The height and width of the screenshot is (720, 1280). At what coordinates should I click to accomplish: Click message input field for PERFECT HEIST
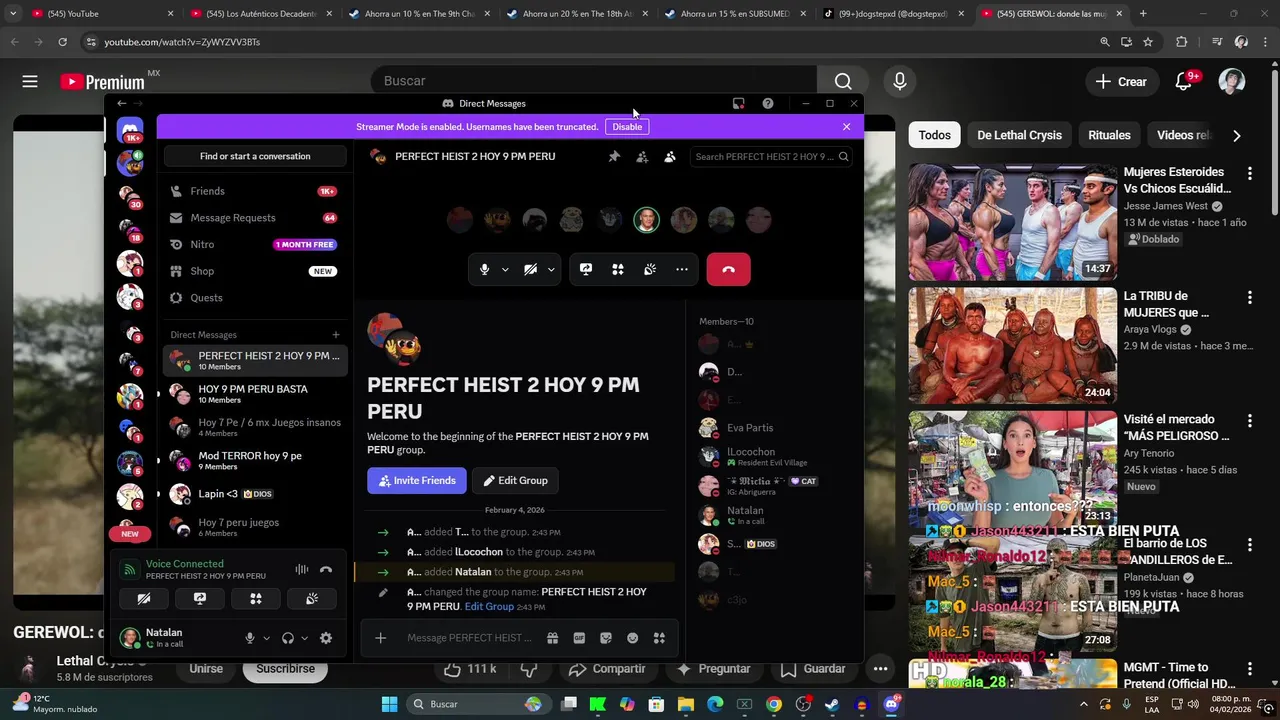(470, 638)
